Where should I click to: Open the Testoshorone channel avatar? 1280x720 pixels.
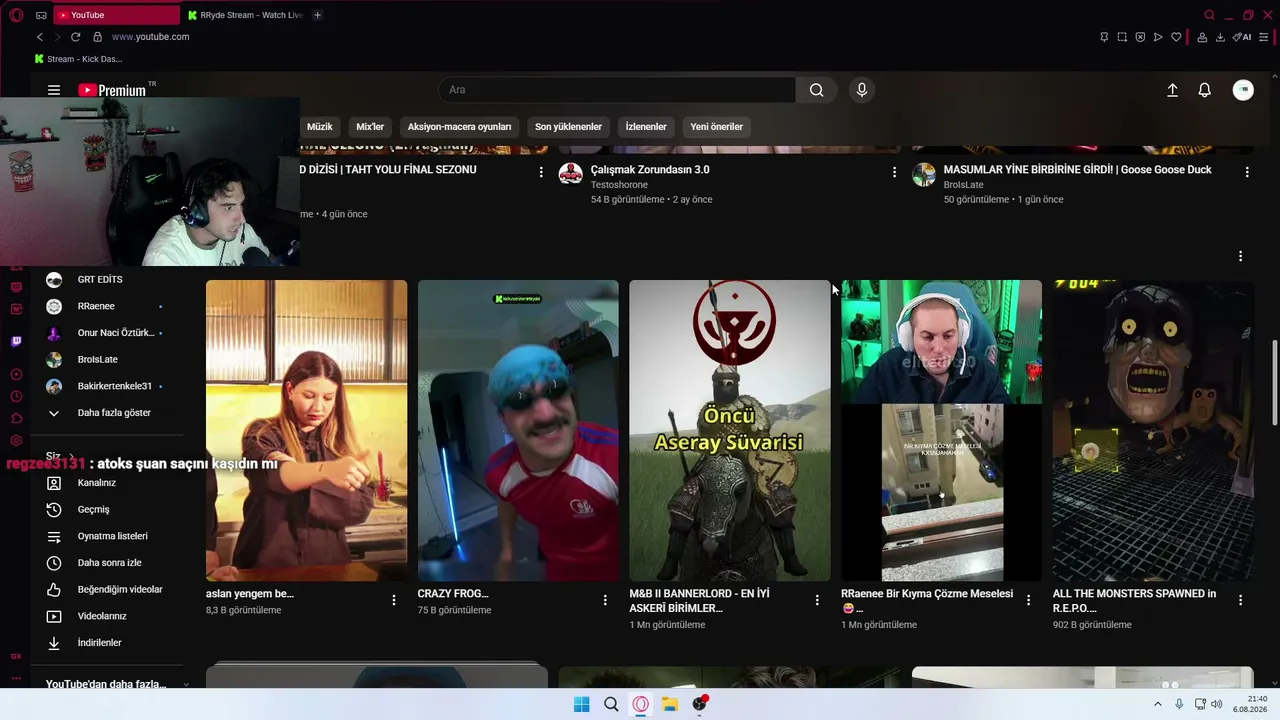[571, 174]
